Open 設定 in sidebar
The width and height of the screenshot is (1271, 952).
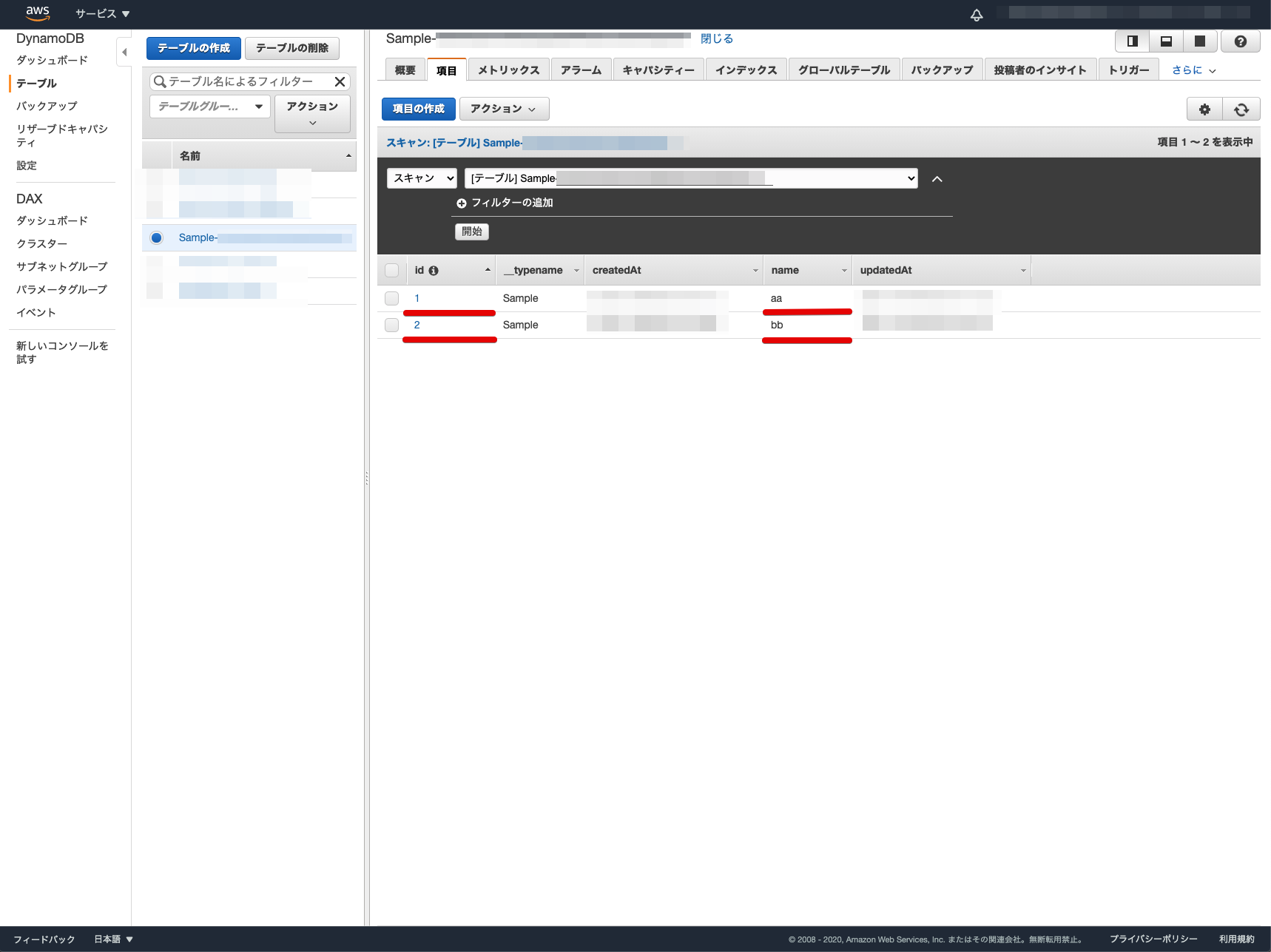tap(27, 166)
